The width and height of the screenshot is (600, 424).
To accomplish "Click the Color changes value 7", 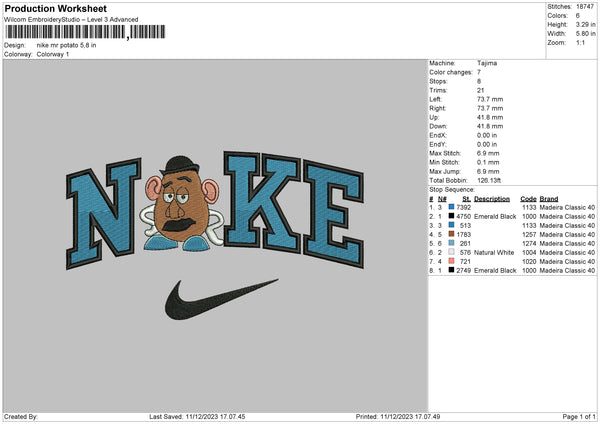I will click(x=479, y=72).
